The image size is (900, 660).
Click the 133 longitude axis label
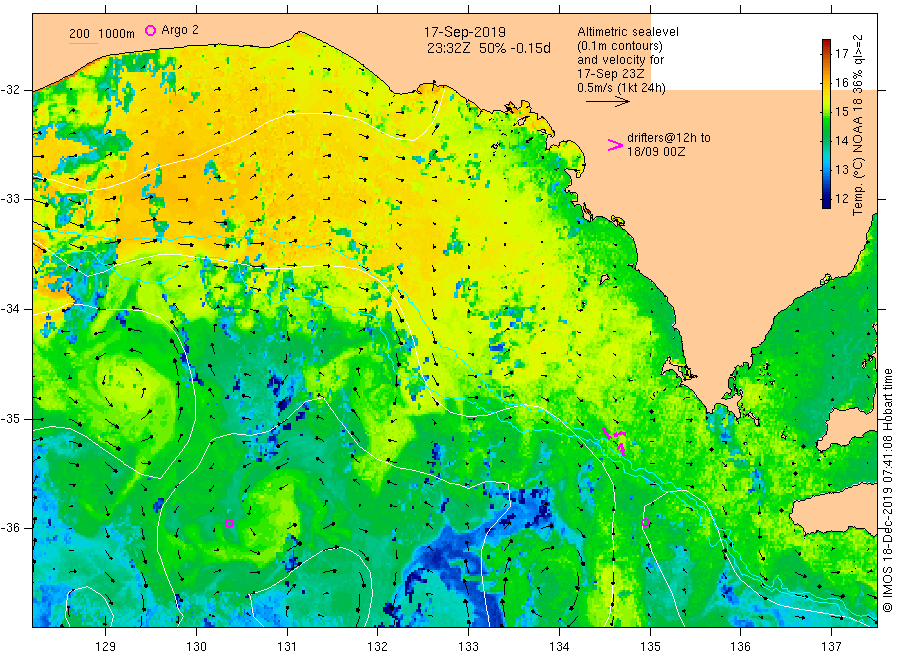click(468, 647)
